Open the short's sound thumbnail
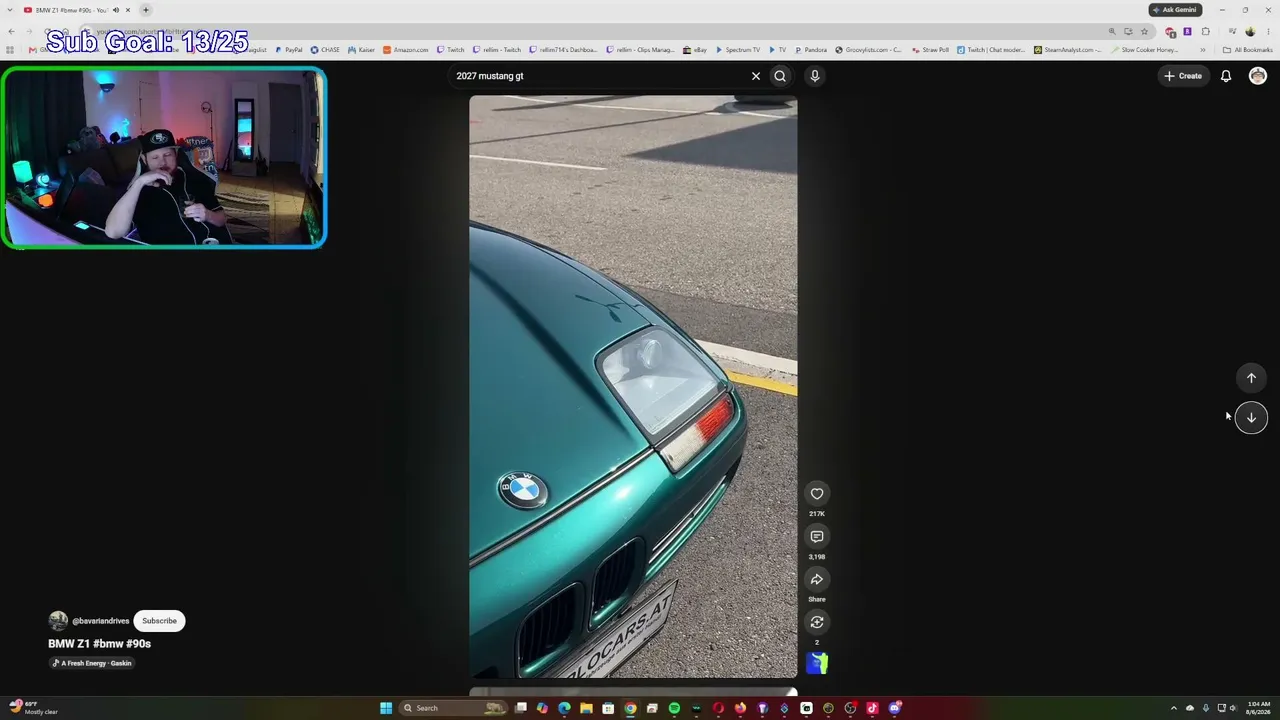Image resolution: width=1280 pixels, height=720 pixels. click(x=817, y=663)
